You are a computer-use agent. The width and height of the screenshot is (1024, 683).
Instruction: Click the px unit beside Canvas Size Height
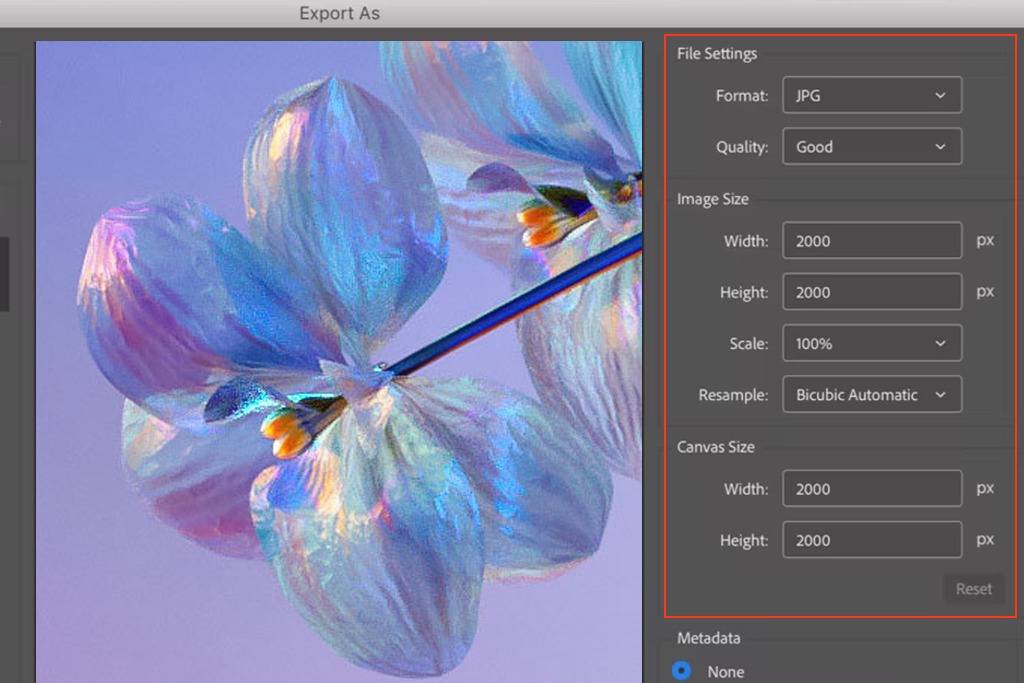click(x=985, y=540)
